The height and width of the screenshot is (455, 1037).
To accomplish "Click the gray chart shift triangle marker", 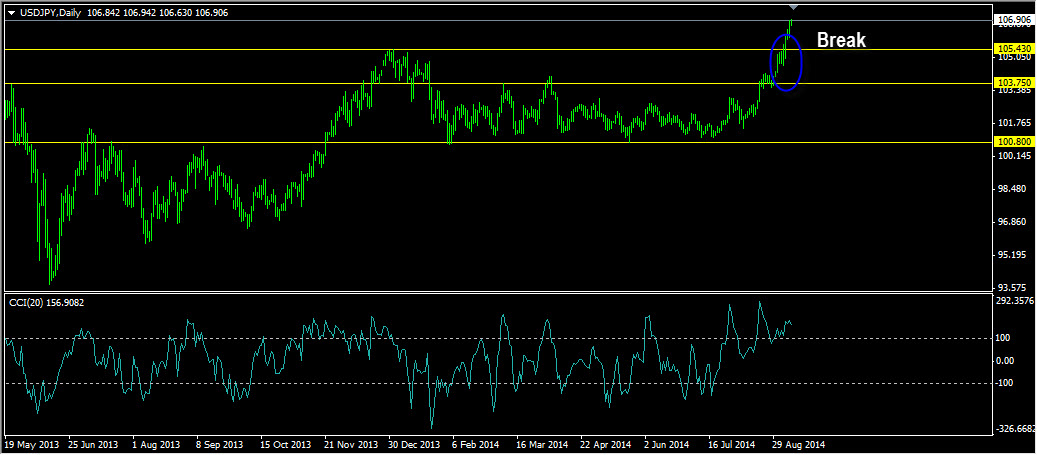I will (794, 7).
